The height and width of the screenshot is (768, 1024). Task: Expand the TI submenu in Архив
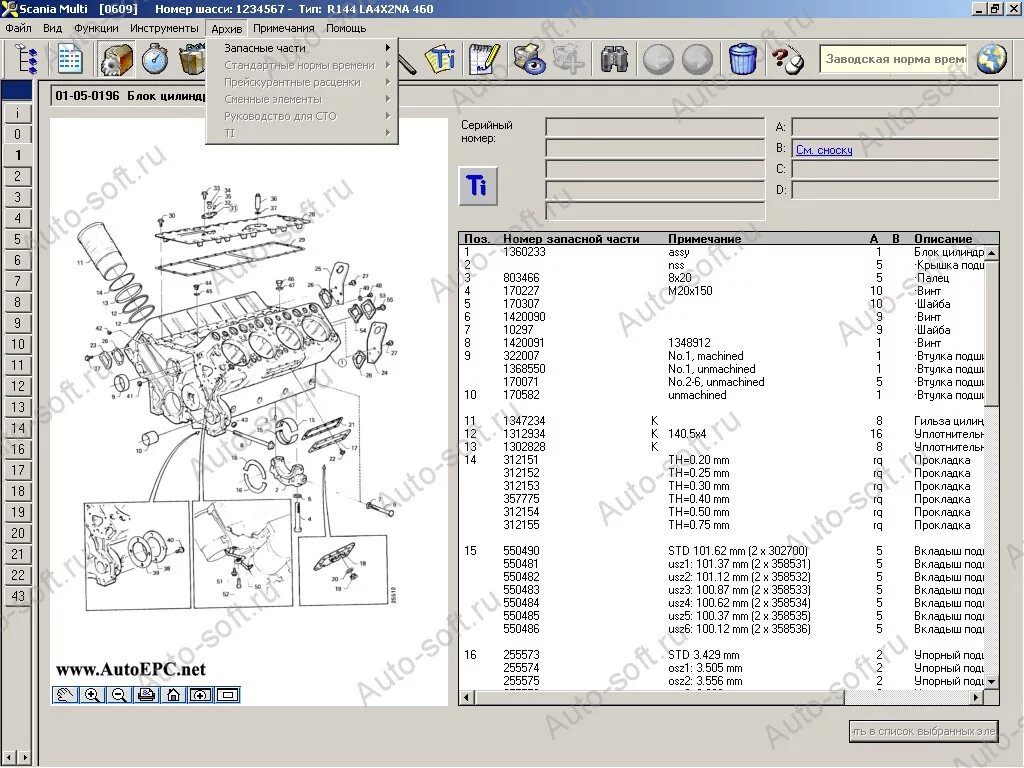click(302, 133)
